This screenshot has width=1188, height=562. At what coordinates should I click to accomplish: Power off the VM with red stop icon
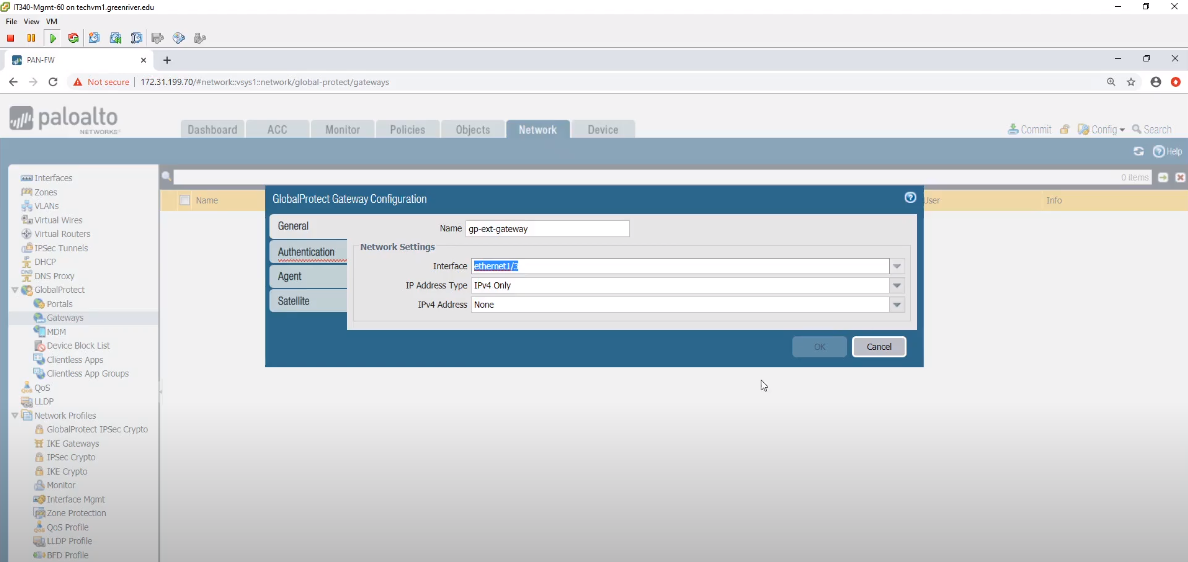[11, 38]
